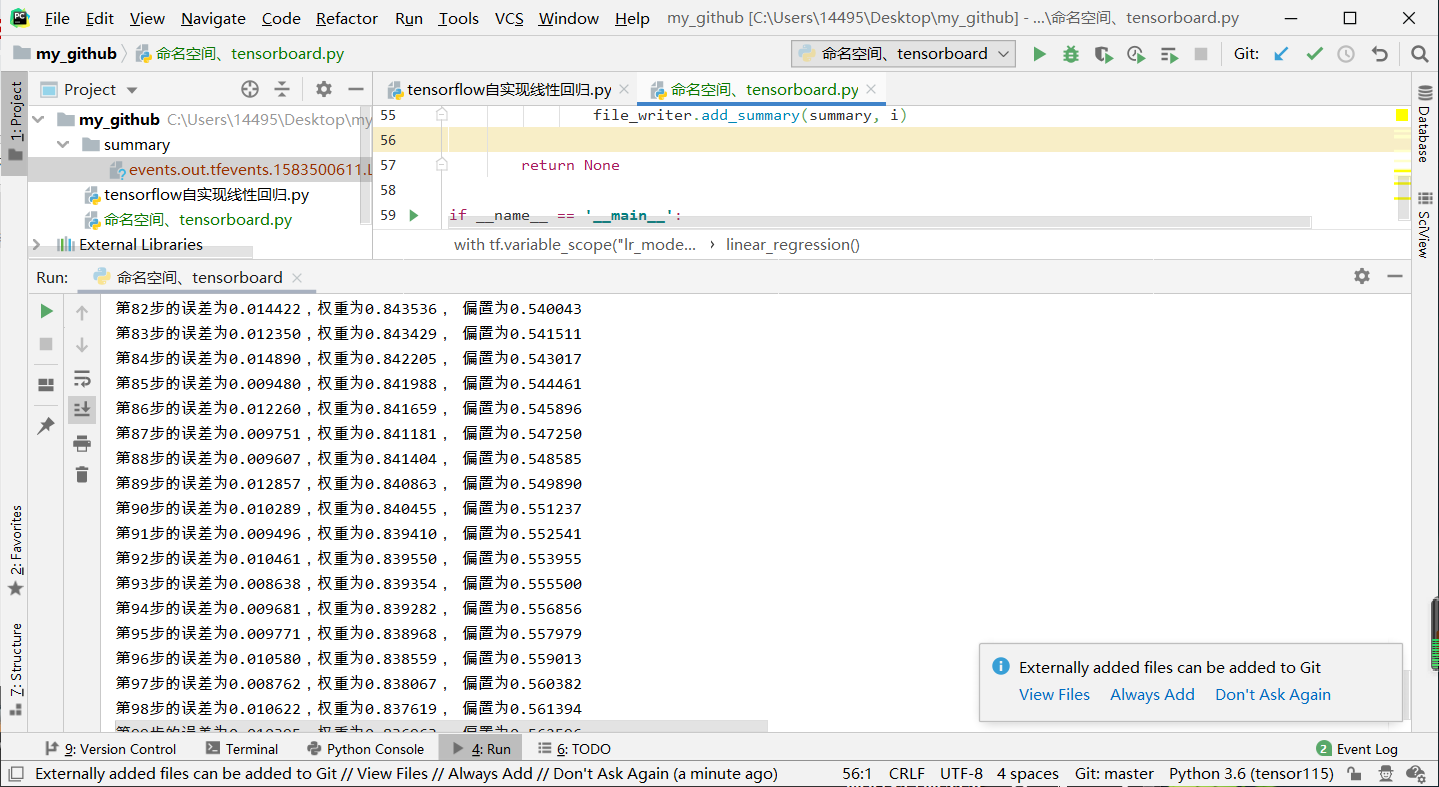Commit changes with the green Git checkmark

[x=1314, y=54]
